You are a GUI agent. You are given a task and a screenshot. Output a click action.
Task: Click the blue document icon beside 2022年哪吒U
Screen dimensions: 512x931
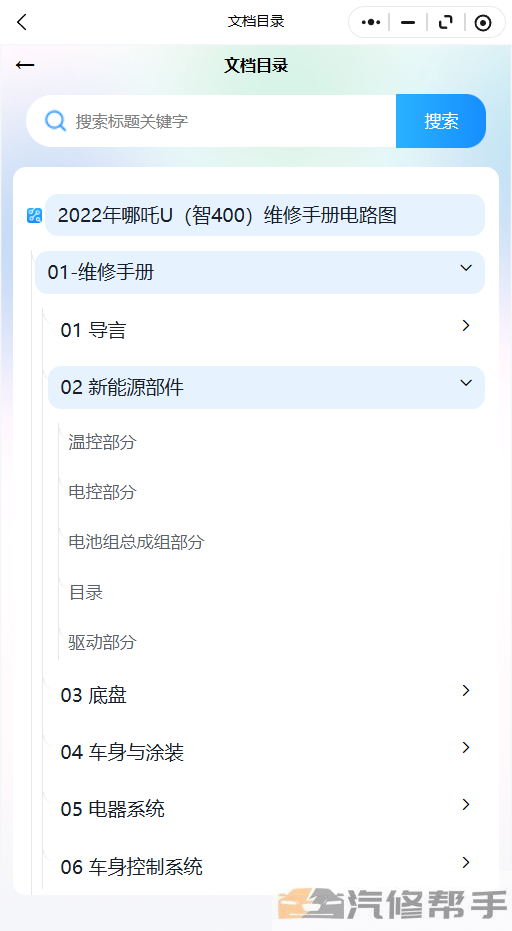click(x=34, y=215)
